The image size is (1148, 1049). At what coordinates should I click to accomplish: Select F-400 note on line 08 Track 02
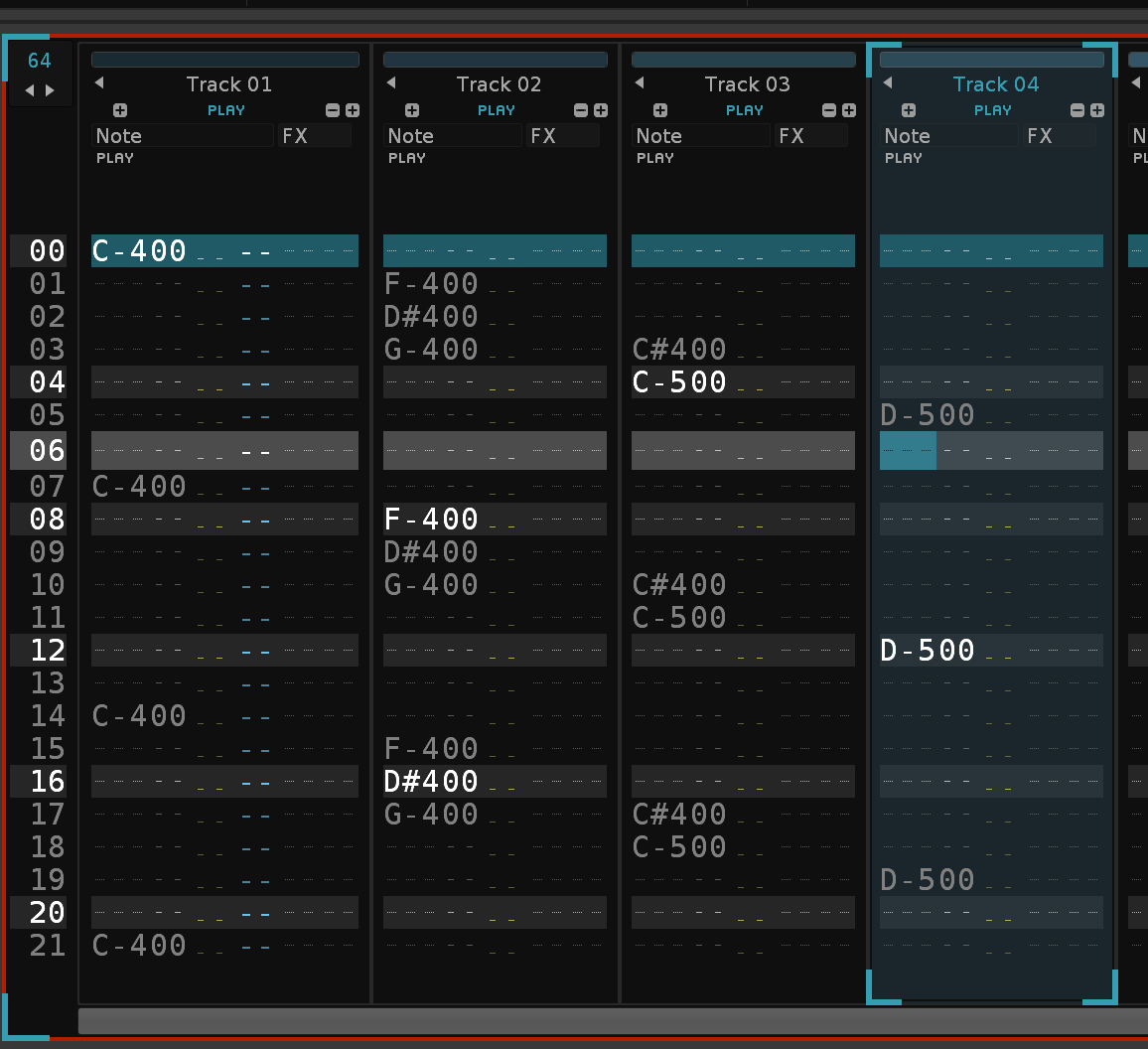pos(431,520)
